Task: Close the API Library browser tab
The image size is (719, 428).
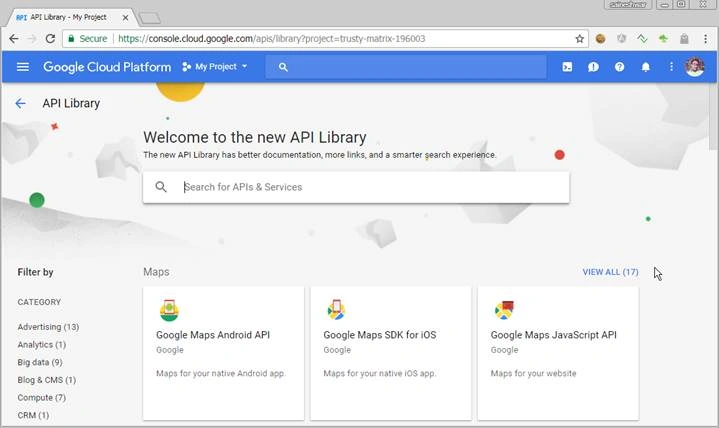Action: pyautogui.click(x=125, y=17)
